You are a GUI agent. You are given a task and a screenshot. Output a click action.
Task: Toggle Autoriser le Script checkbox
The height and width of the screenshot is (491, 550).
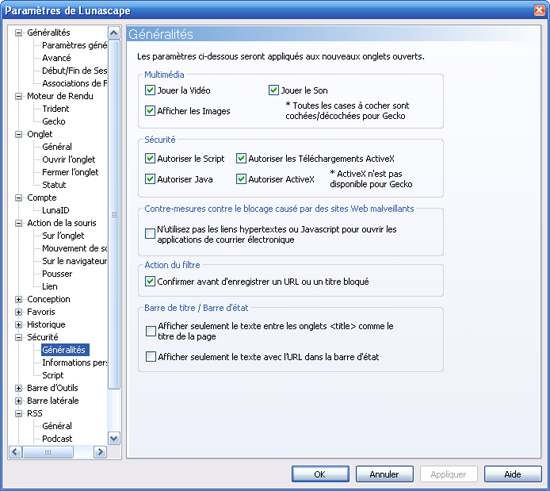click(x=150, y=159)
